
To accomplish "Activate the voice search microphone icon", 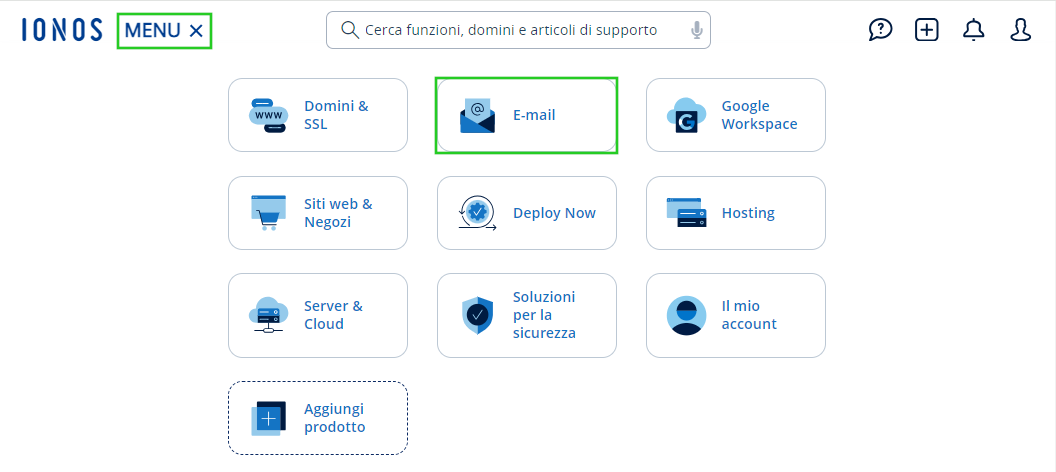I will (697, 30).
